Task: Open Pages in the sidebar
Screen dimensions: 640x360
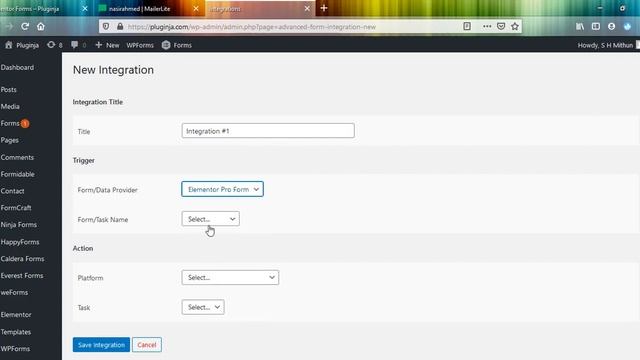Action: (9, 140)
